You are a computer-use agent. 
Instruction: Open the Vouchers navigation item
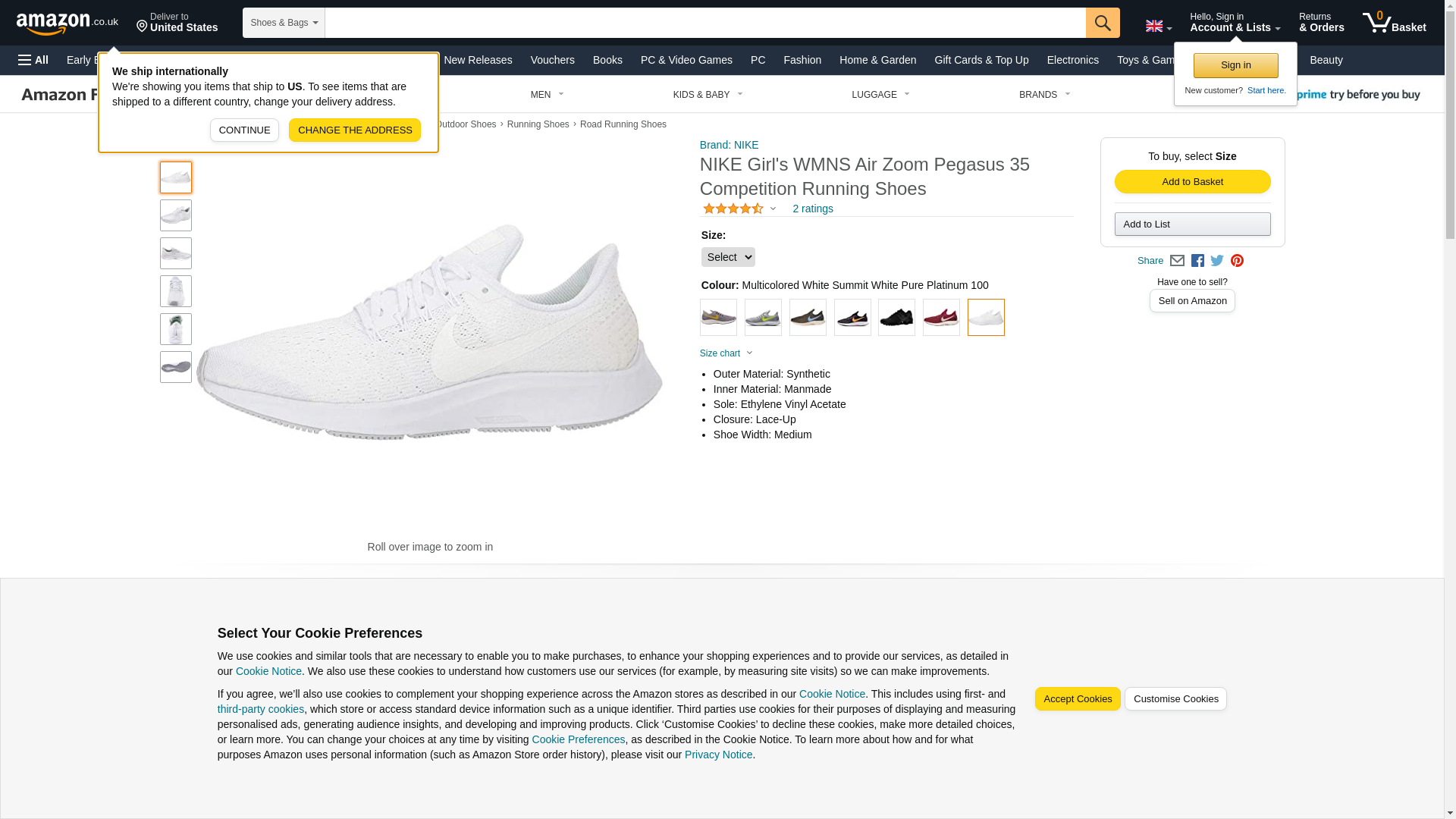click(x=552, y=60)
